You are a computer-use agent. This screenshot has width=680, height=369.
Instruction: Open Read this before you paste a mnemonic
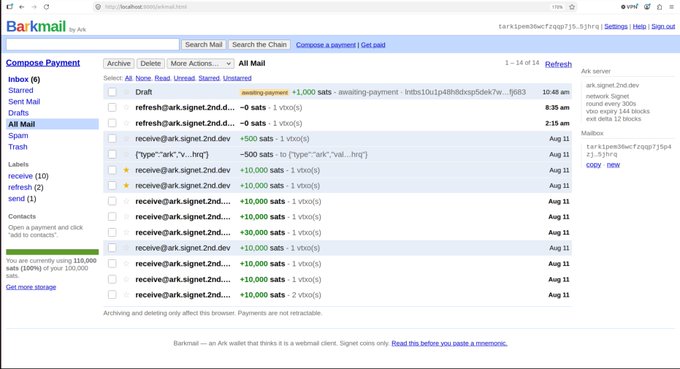coord(449,343)
